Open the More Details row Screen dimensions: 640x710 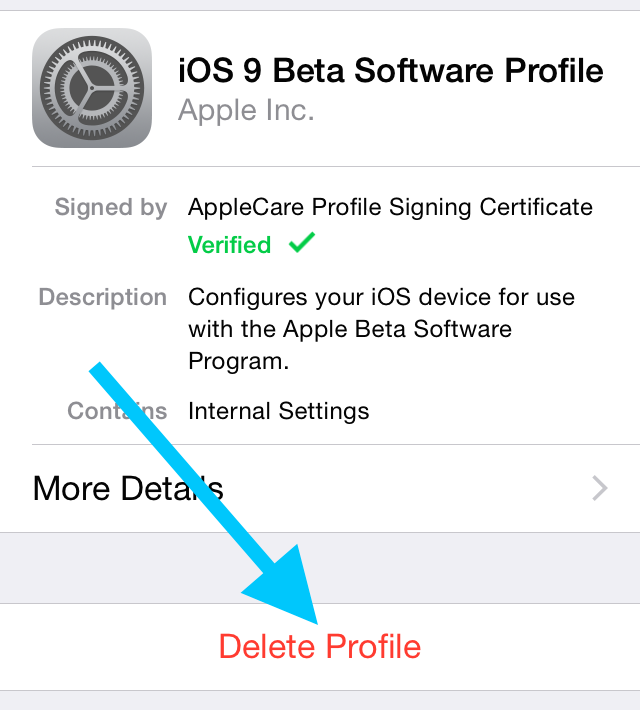tap(320, 489)
